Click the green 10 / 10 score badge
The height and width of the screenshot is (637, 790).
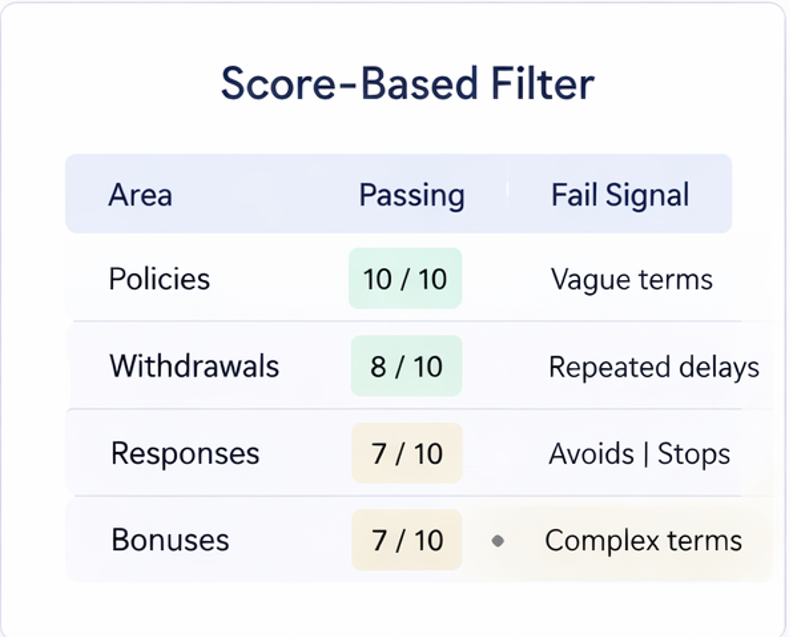tap(405, 278)
